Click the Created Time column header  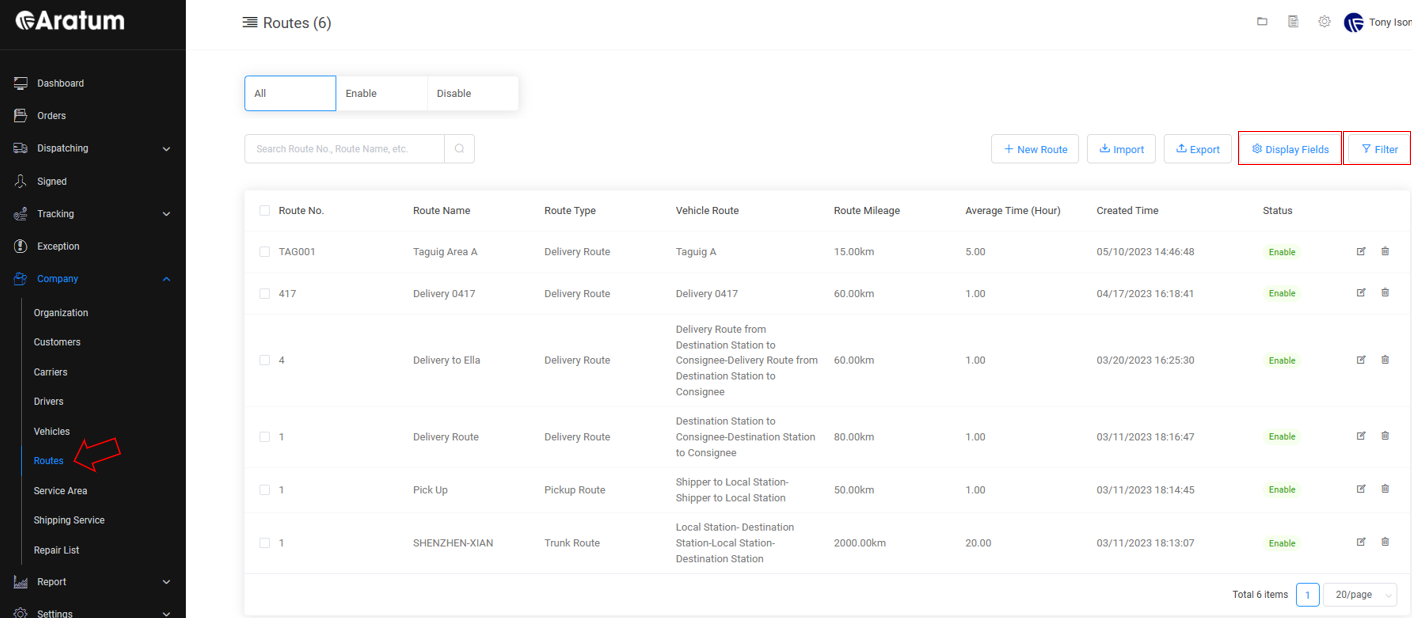1127,211
